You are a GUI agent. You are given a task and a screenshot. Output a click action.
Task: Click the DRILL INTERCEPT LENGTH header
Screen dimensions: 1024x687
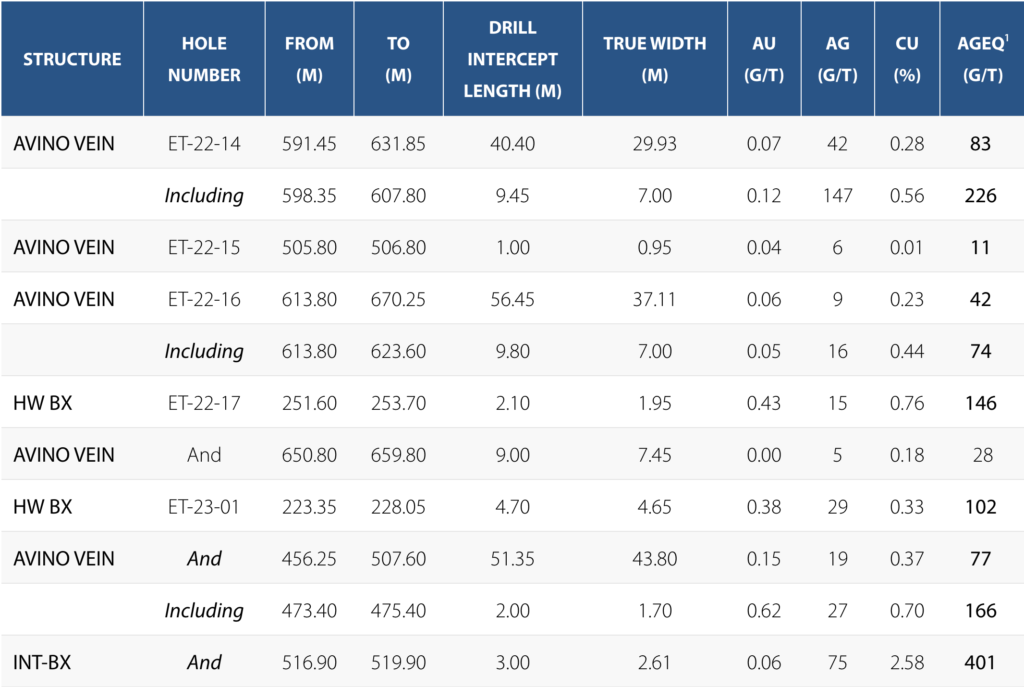click(511, 59)
